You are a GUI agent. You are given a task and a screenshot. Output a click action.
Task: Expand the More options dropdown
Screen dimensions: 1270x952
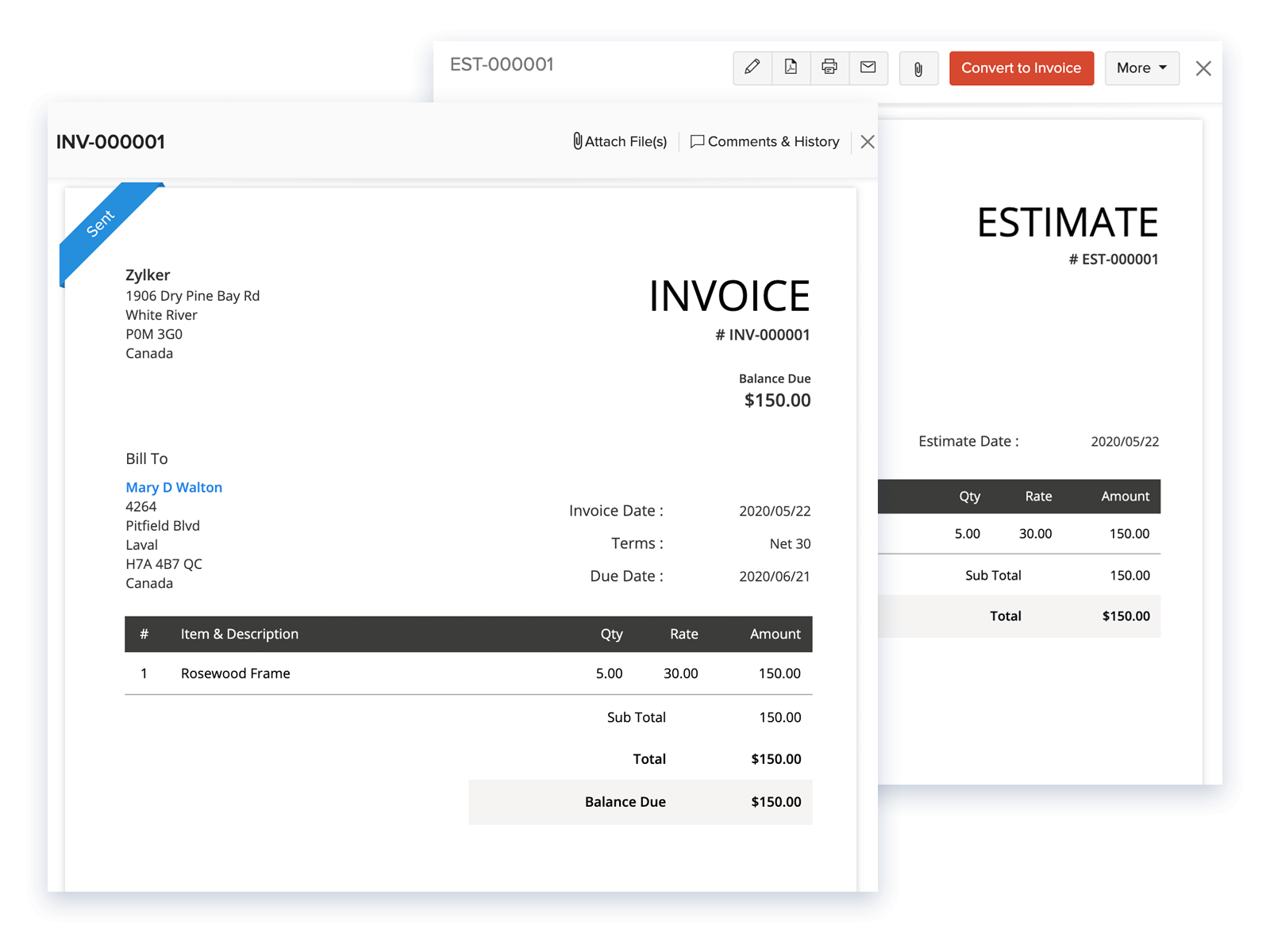[1141, 68]
